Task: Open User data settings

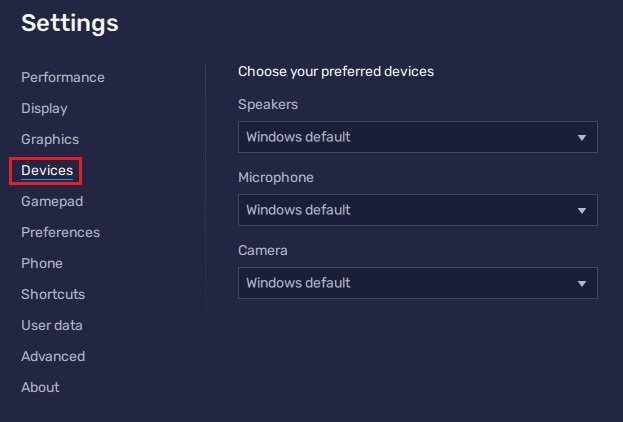Action: click(x=52, y=325)
